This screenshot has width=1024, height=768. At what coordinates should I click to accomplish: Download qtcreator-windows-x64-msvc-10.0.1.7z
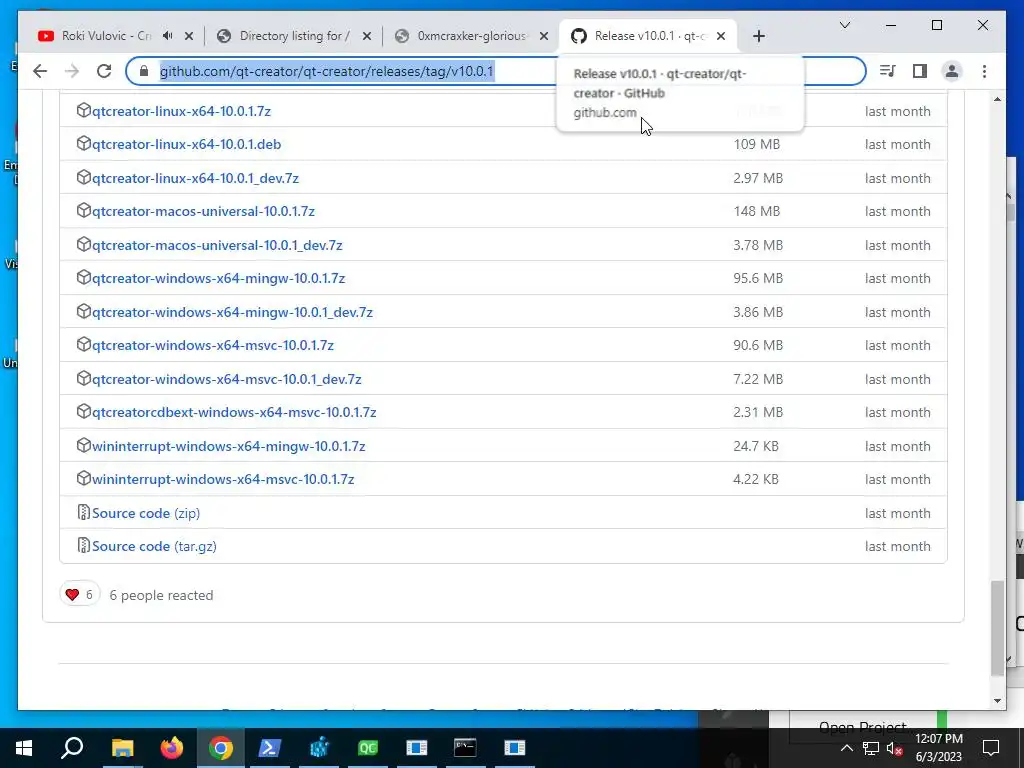(212, 345)
